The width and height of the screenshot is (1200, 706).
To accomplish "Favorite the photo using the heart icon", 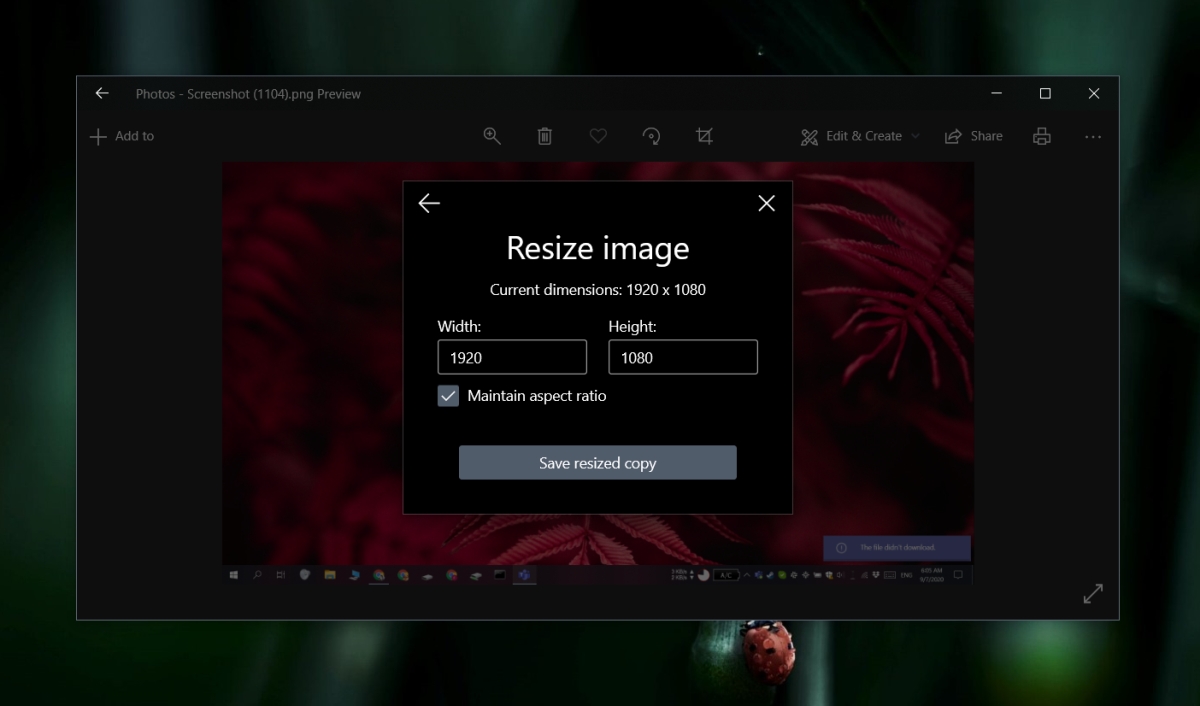I will coord(598,136).
